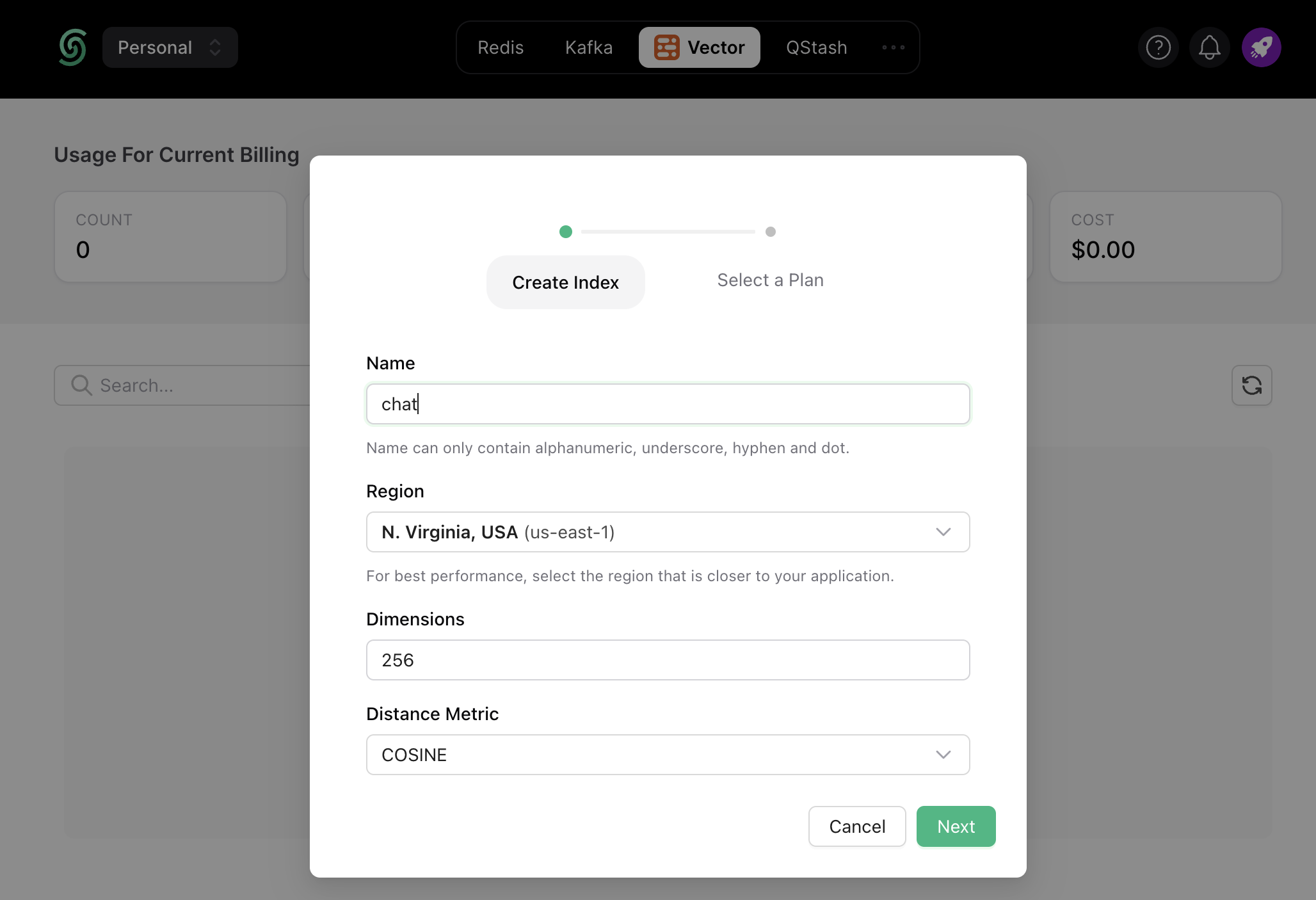Open the help question mark icon

(x=1157, y=47)
